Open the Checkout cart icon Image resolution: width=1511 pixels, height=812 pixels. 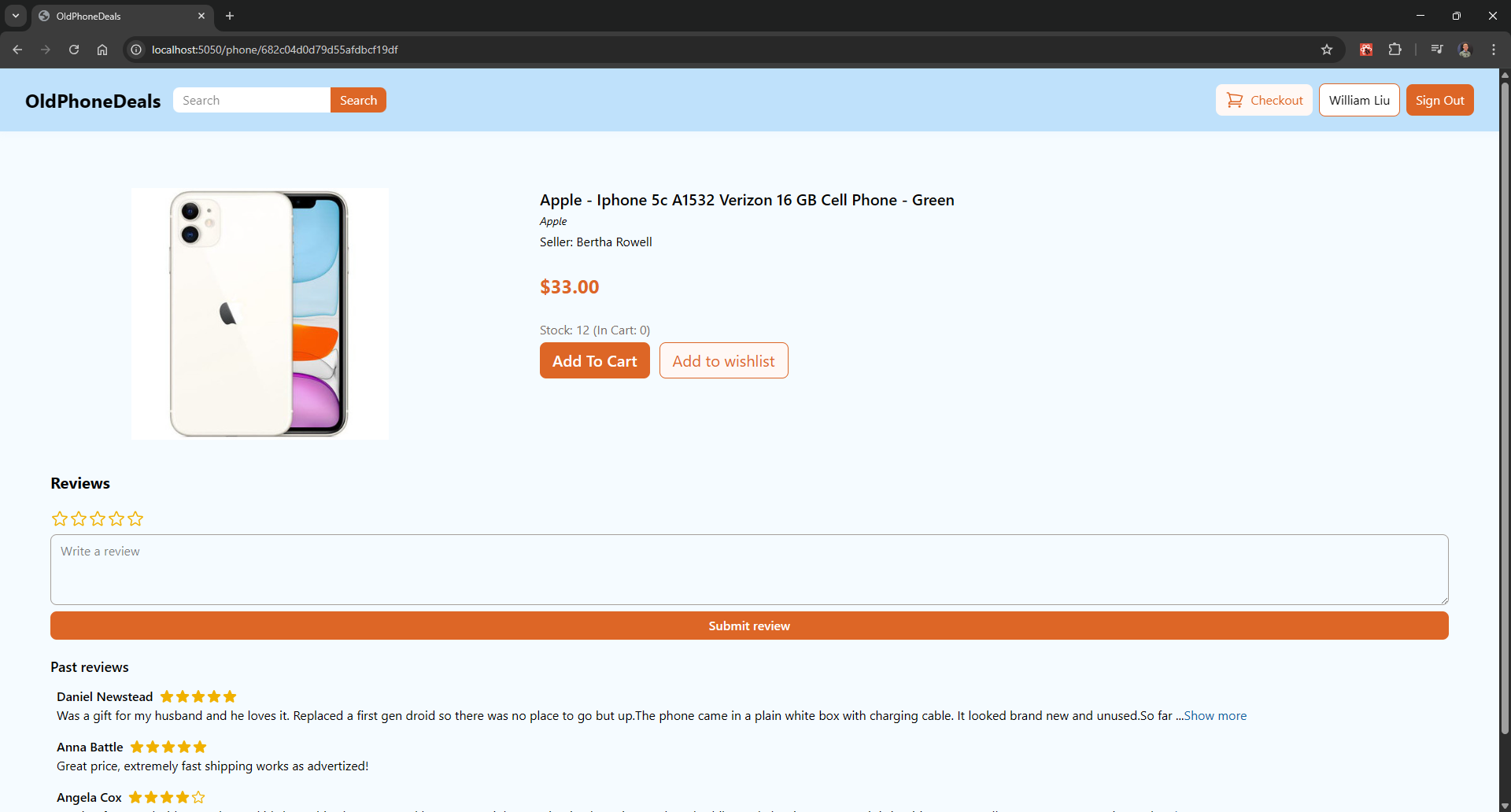click(x=1234, y=100)
